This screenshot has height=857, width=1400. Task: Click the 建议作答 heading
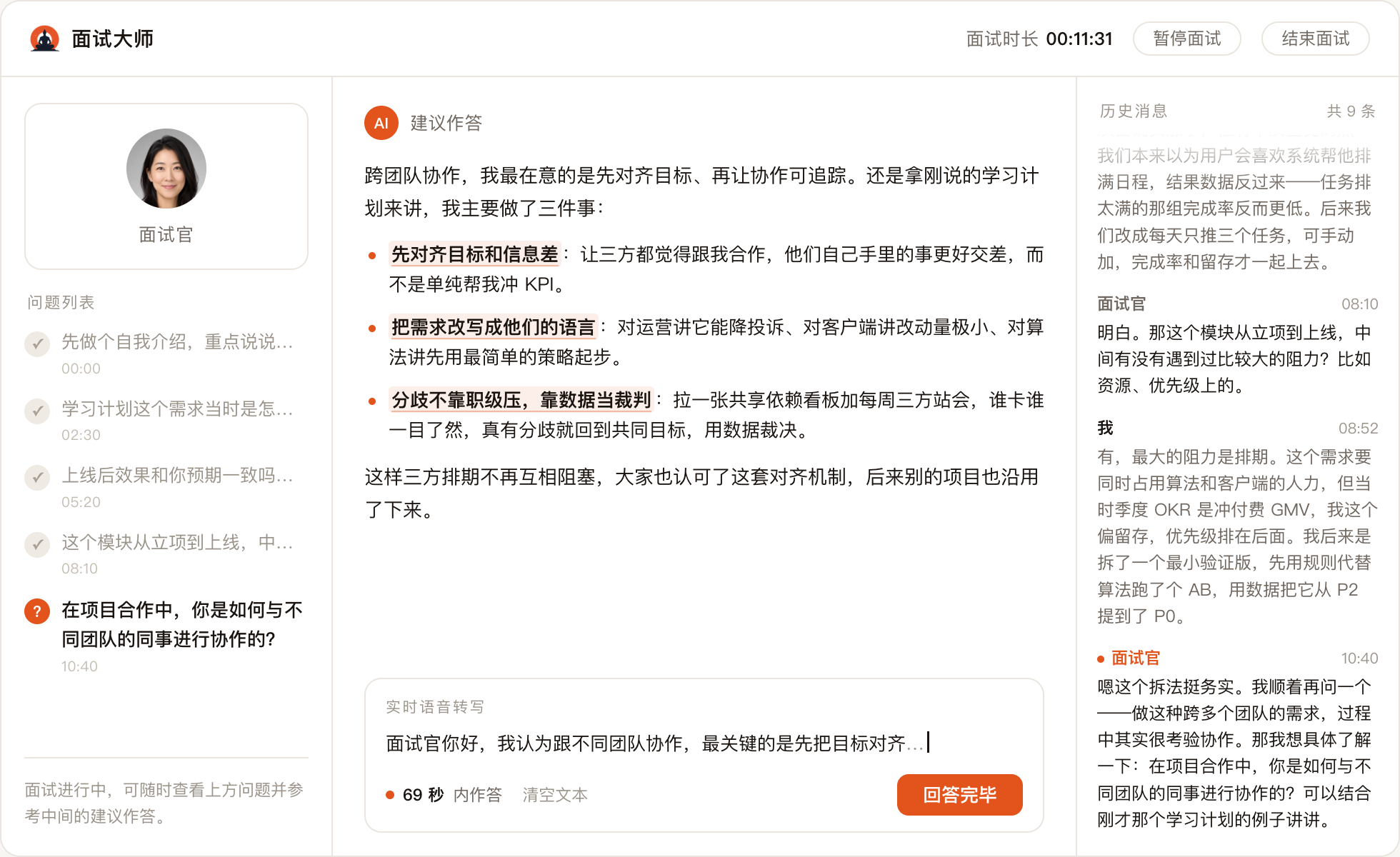coord(446,123)
